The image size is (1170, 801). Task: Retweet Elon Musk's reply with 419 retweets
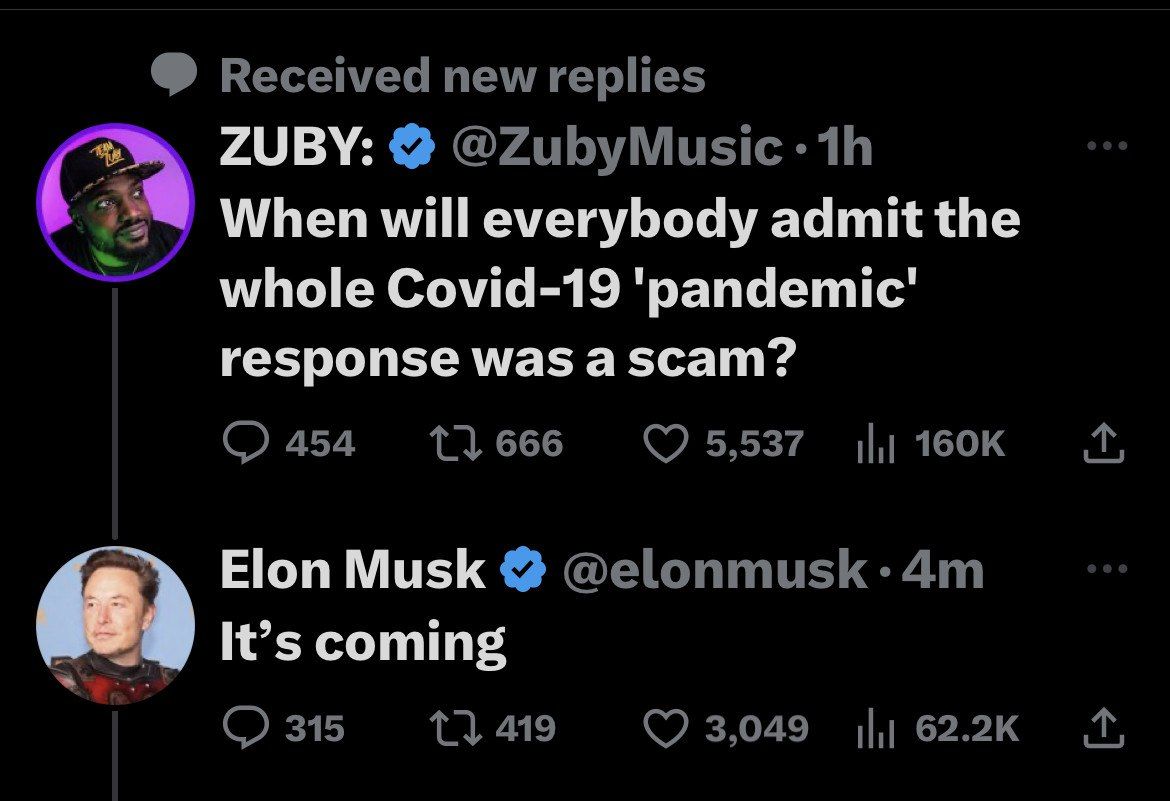[447, 727]
